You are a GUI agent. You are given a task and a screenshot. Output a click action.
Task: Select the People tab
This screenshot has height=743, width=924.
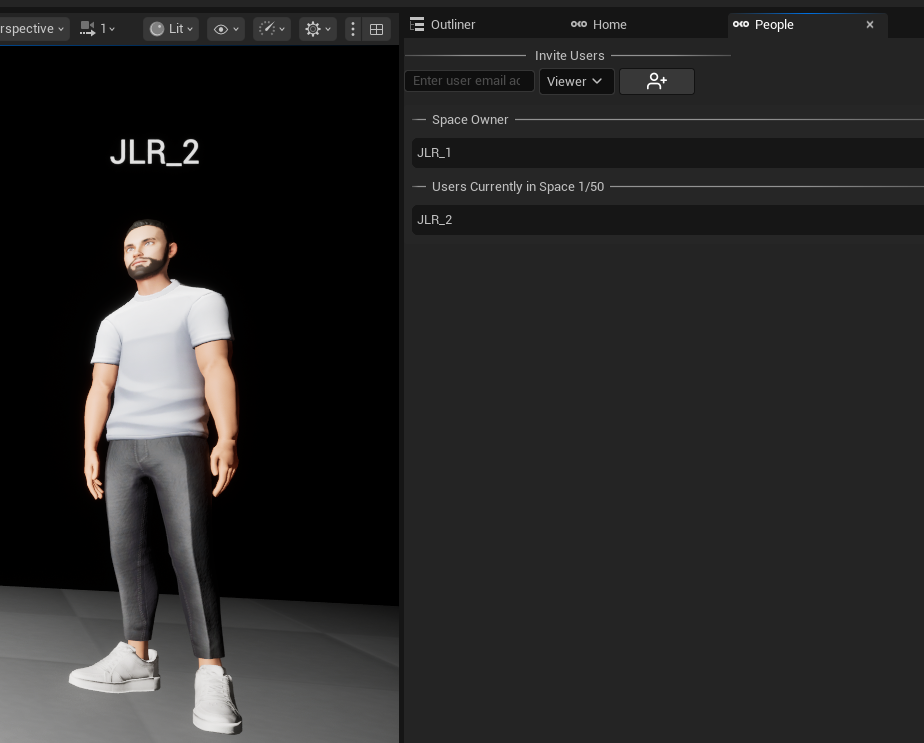click(x=774, y=24)
